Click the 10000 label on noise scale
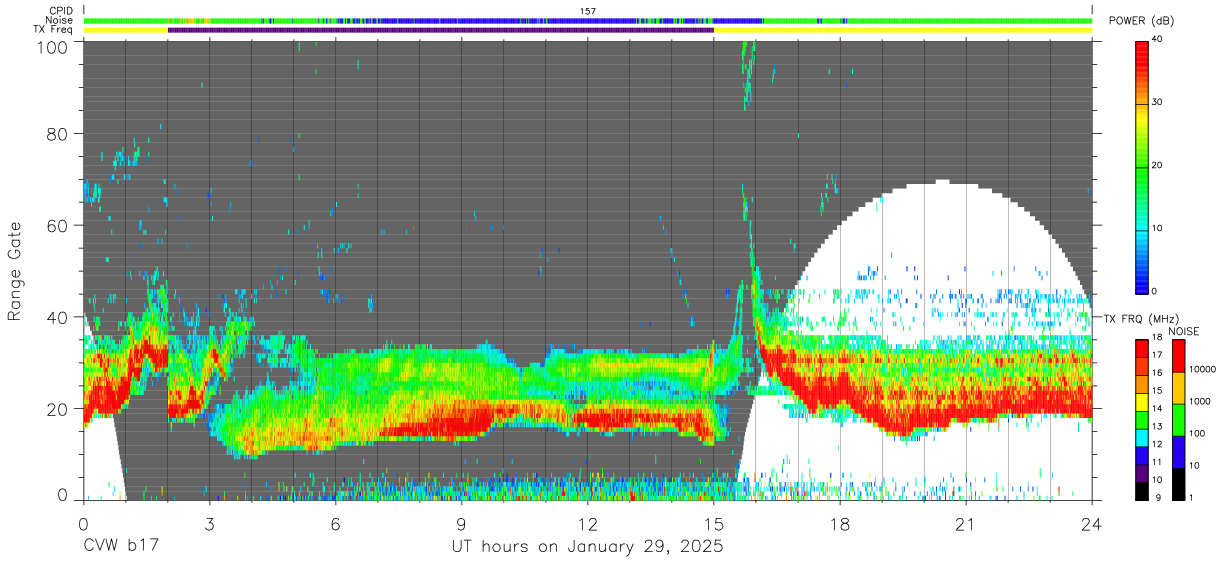Viewport: 1228px width, 567px height. 1205,369
